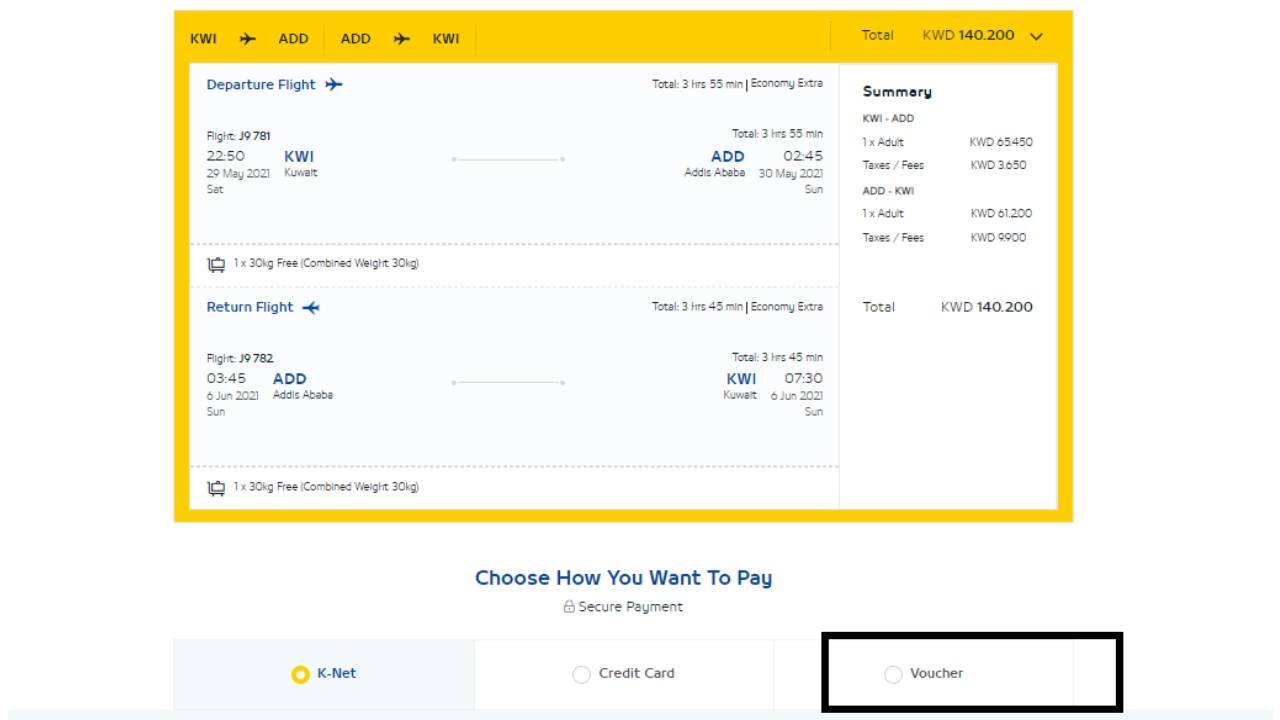Click the plane icon between KWI and ADD in header
Viewport: 1280px width, 720px height.
tap(248, 39)
